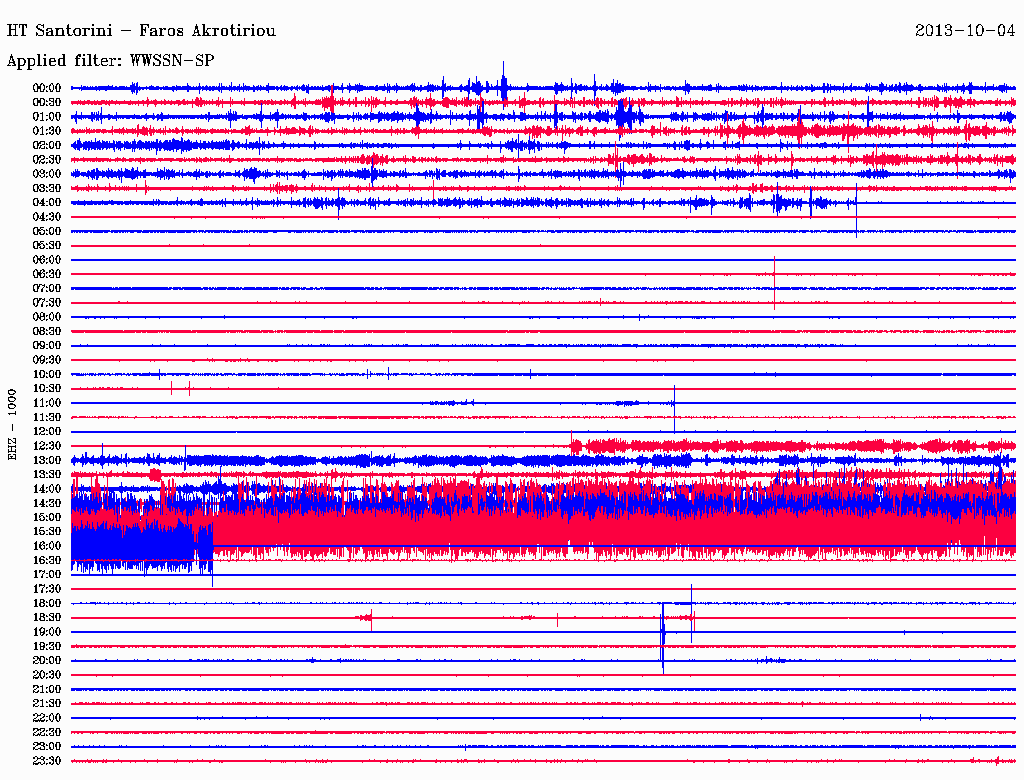Viewport: 1024px width, 780px height.
Task: Select the 07:00 time row label
Action: click(x=47, y=289)
